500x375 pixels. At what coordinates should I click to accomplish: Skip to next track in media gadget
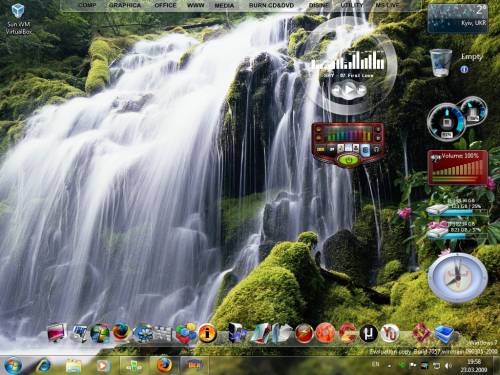coord(361,90)
